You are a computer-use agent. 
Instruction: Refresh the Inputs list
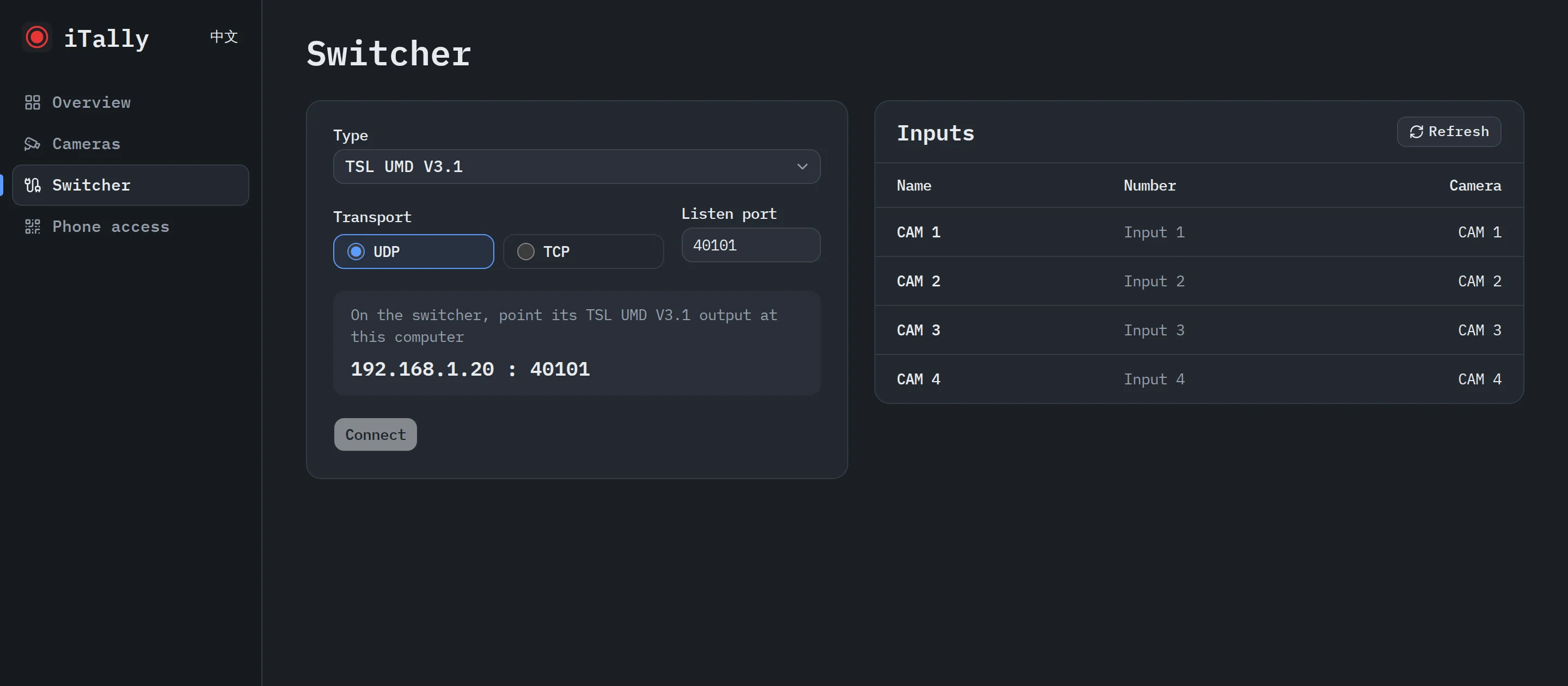1449,131
